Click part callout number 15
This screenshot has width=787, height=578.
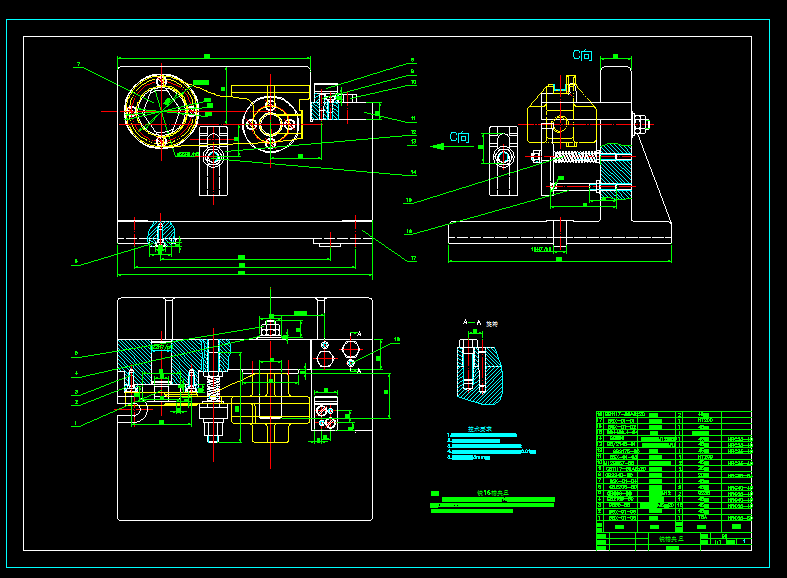(x=409, y=200)
